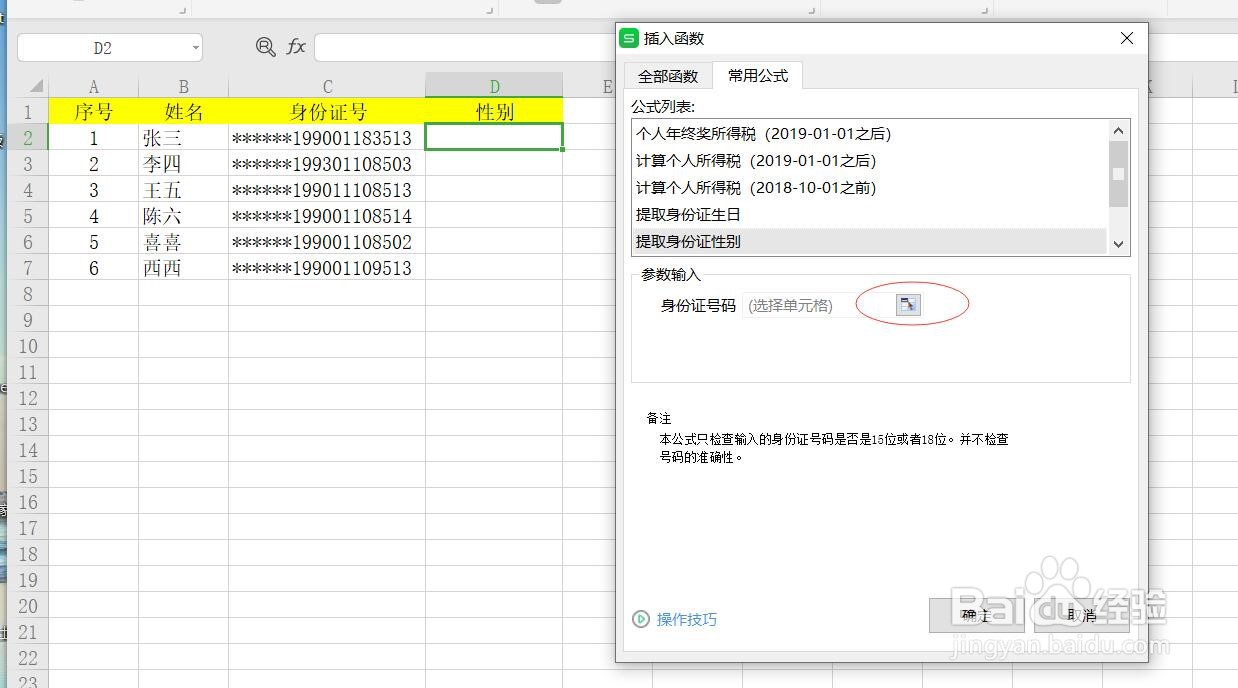Select row 1 header
Screen dimensions: 1238x688
28,112
